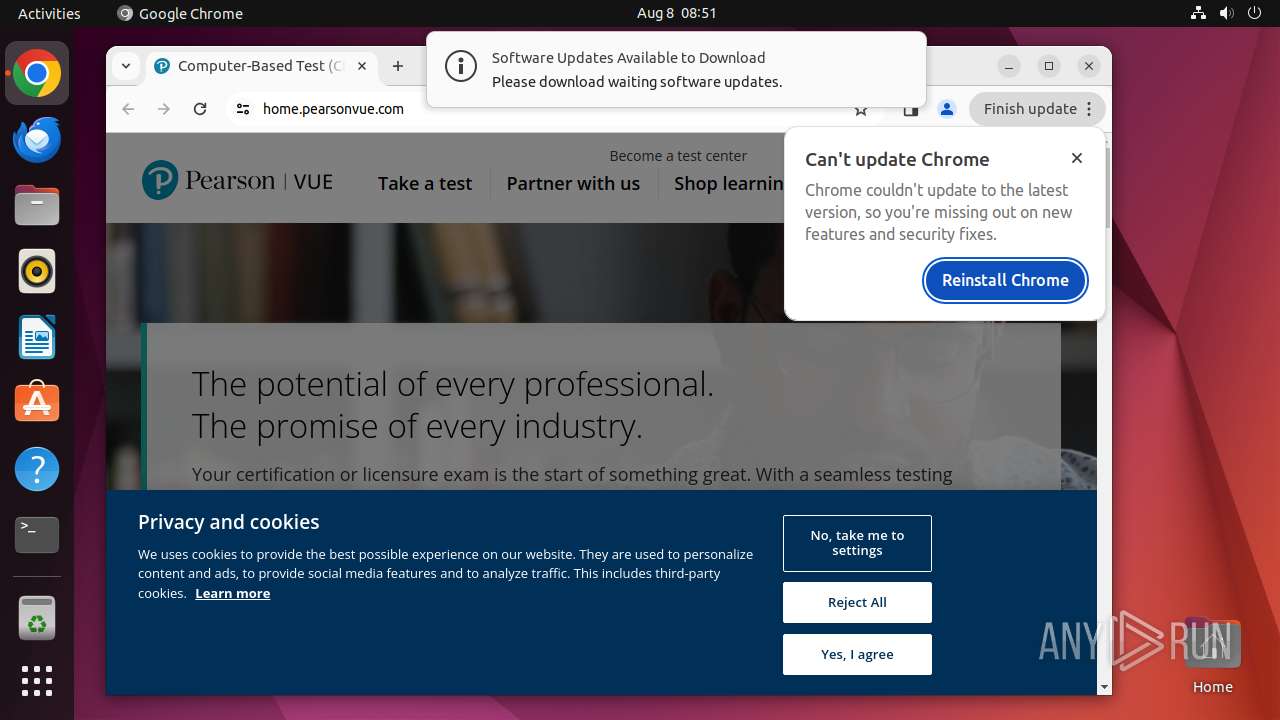Expand the tab search dropdown
Screen dimensions: 1280x720
click(x=125, y=66)
